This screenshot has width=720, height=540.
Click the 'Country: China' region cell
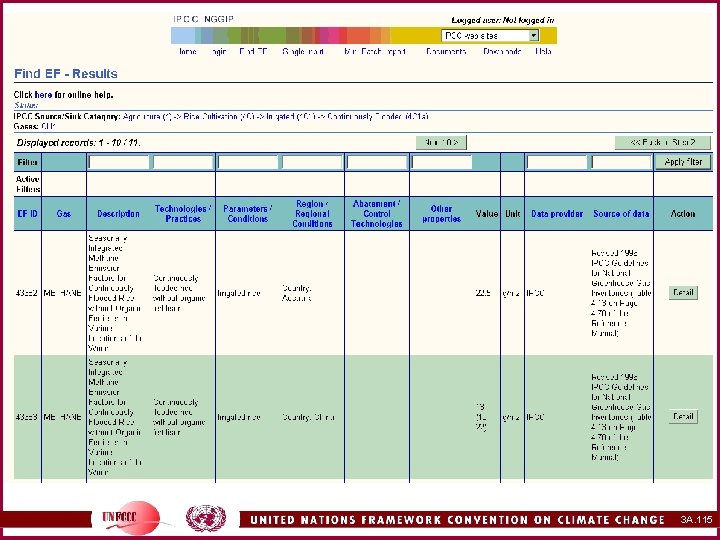[x=309, y=417]
